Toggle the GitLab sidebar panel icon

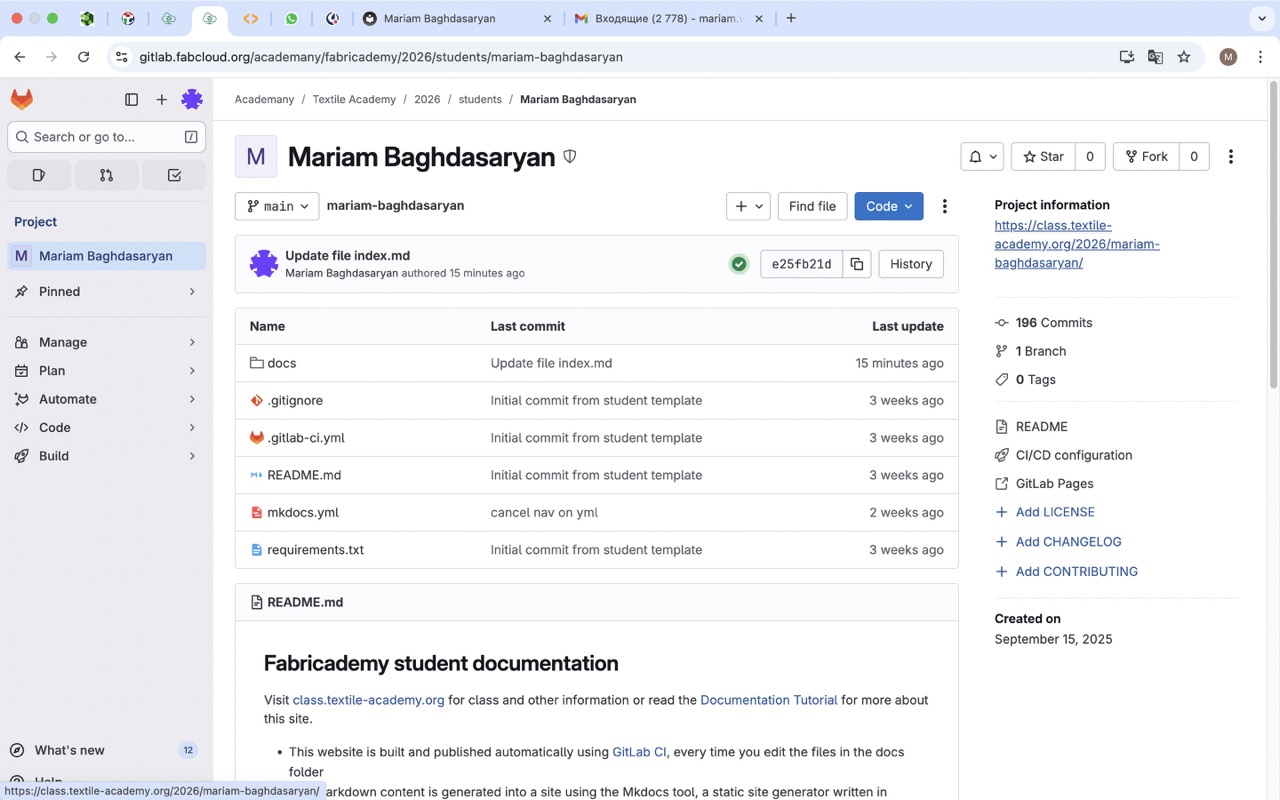131,99
